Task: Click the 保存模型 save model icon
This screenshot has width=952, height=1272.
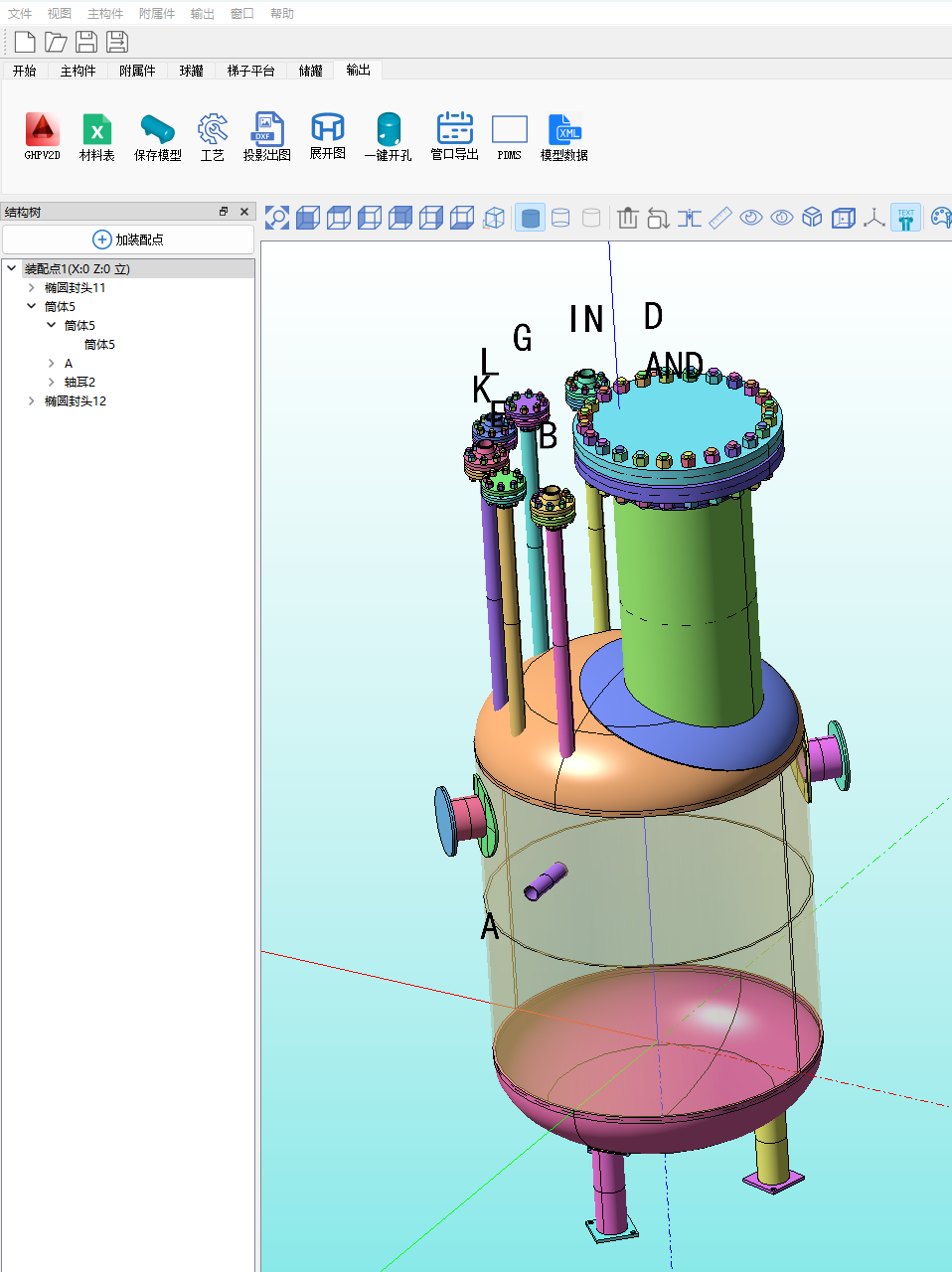Action: pos(157,137)
